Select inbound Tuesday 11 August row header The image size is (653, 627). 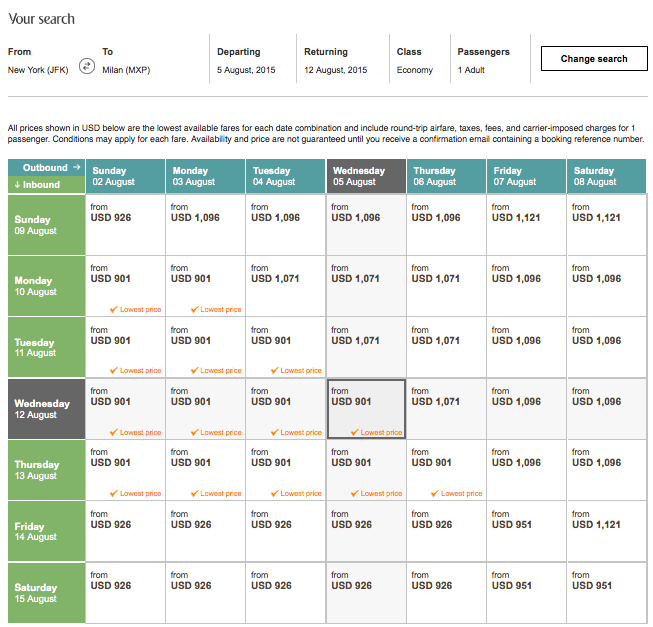[47, 347]
